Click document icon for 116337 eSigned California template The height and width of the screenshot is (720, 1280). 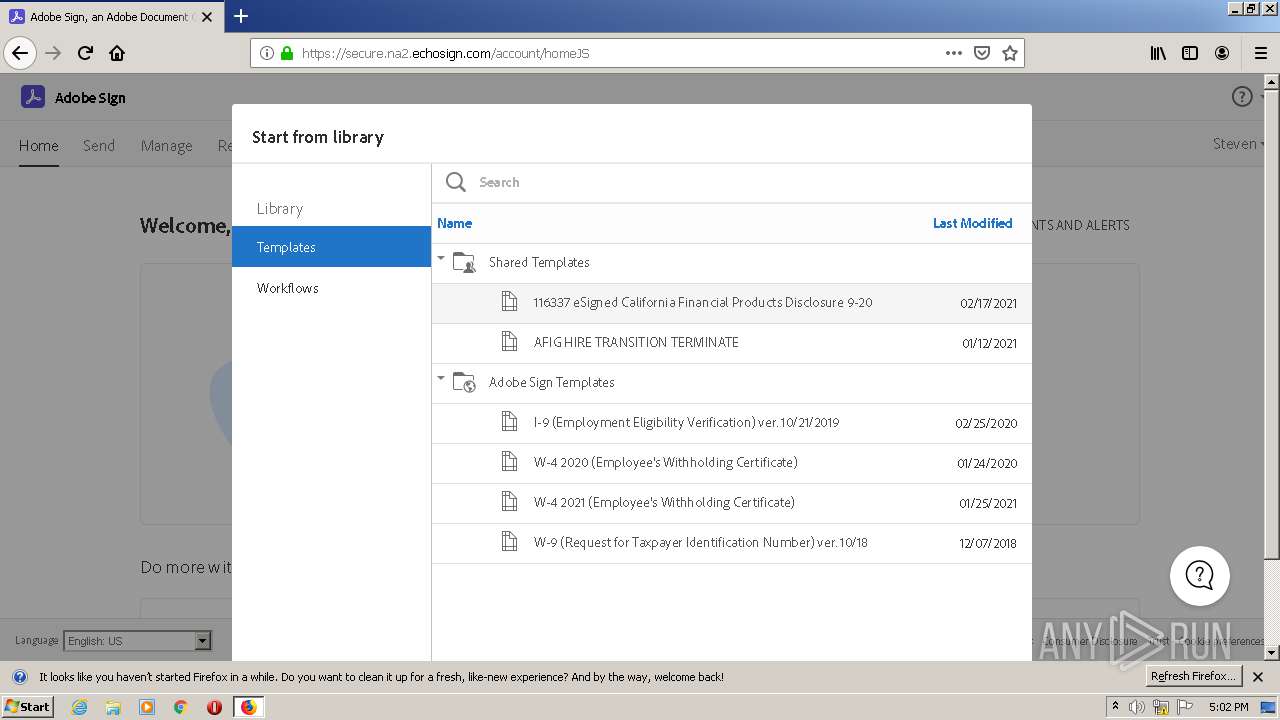click(x=510, y=302)
